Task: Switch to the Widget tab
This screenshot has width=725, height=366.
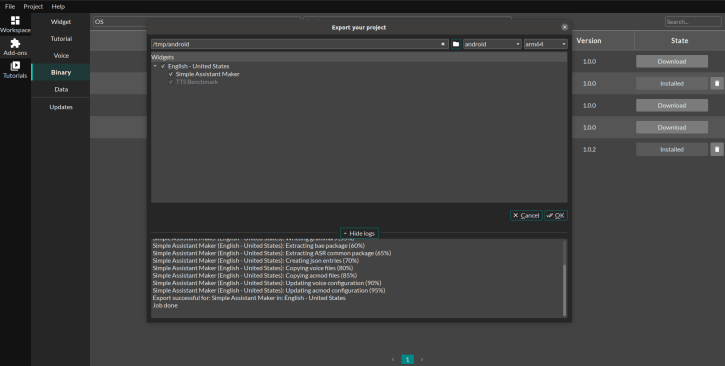Action: [x=61, y=22]
